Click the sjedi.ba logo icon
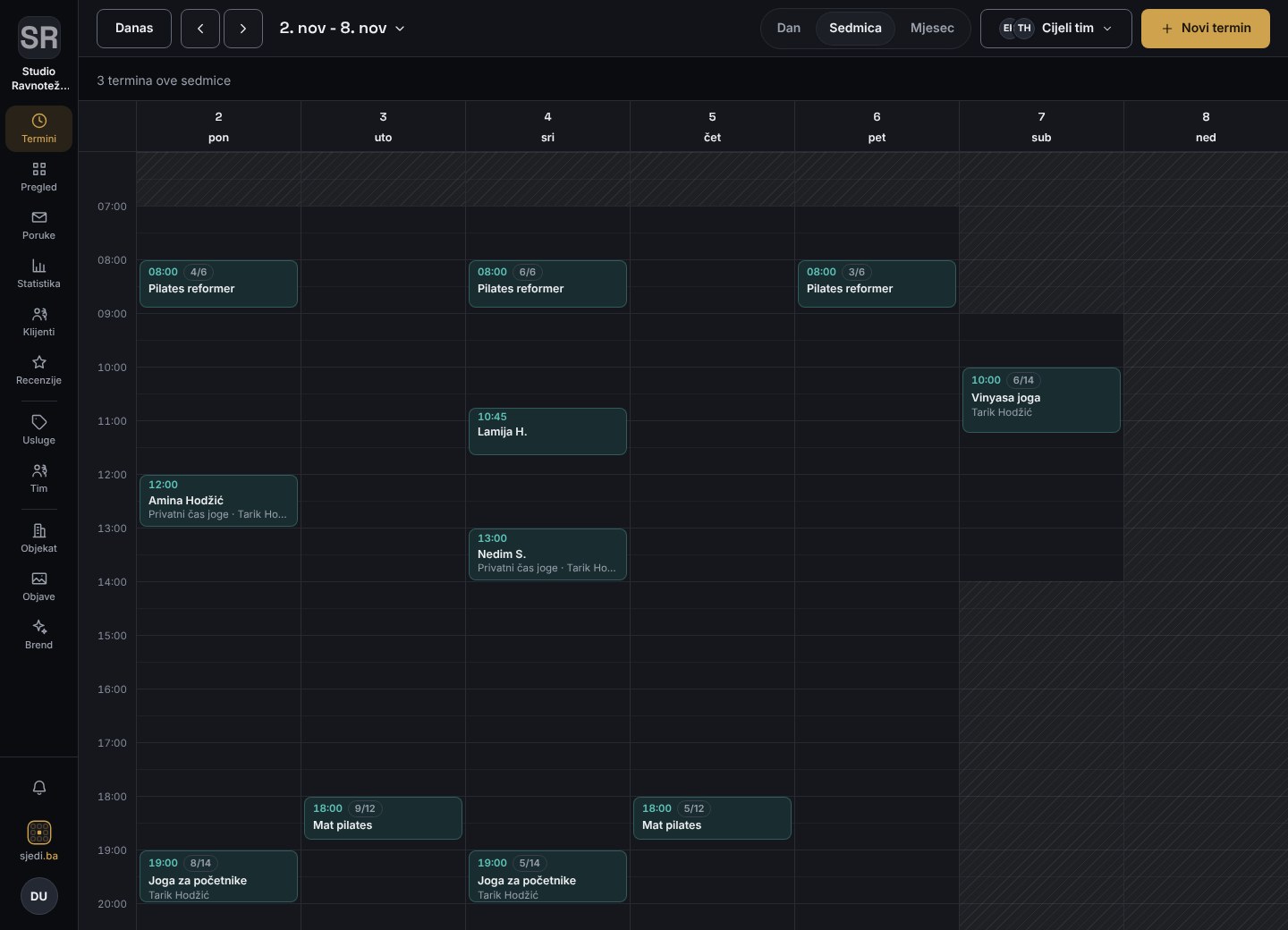 tap(39, 833)
